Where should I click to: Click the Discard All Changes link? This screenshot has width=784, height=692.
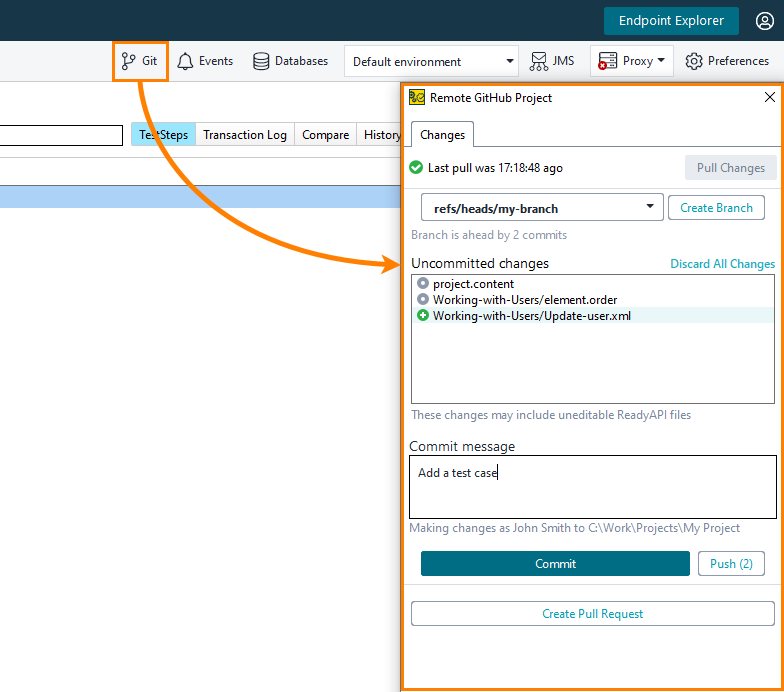click(722, 264)
